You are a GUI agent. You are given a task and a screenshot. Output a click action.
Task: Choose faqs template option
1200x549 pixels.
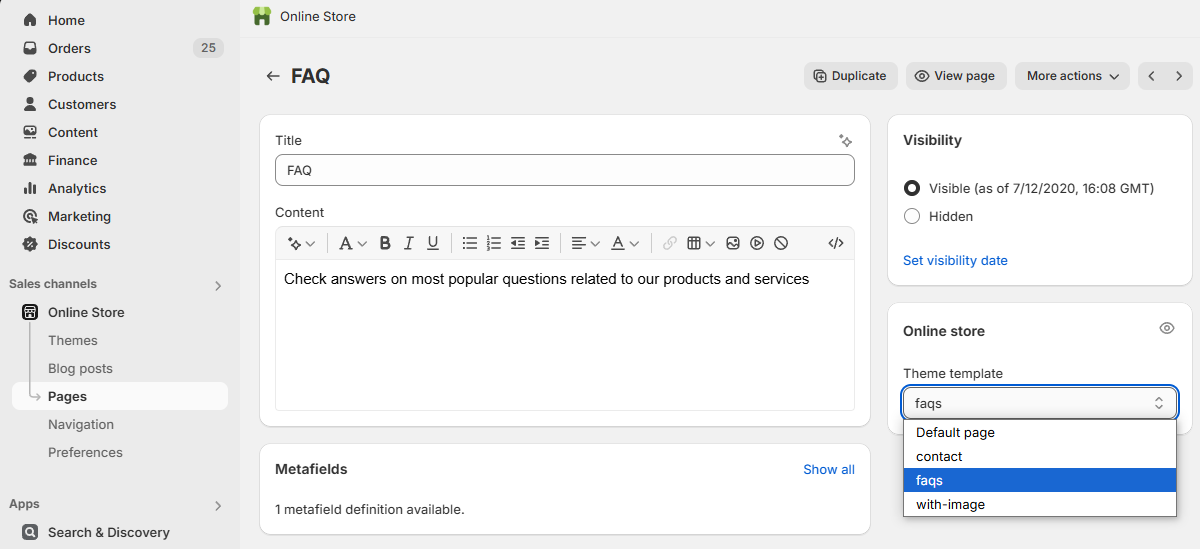1040,481
